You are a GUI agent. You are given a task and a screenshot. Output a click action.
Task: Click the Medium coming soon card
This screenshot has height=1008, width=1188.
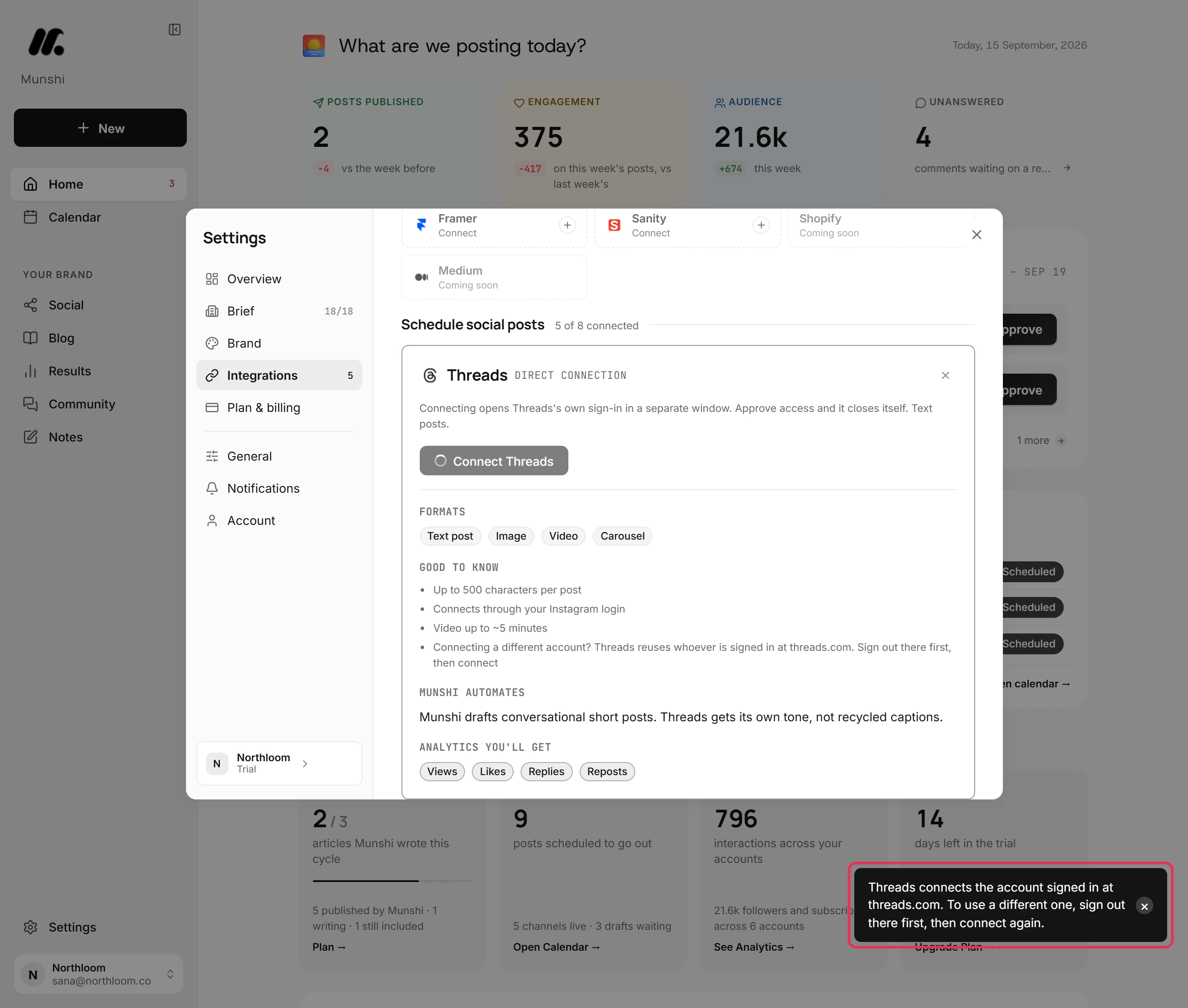click(x=494, y=277)
